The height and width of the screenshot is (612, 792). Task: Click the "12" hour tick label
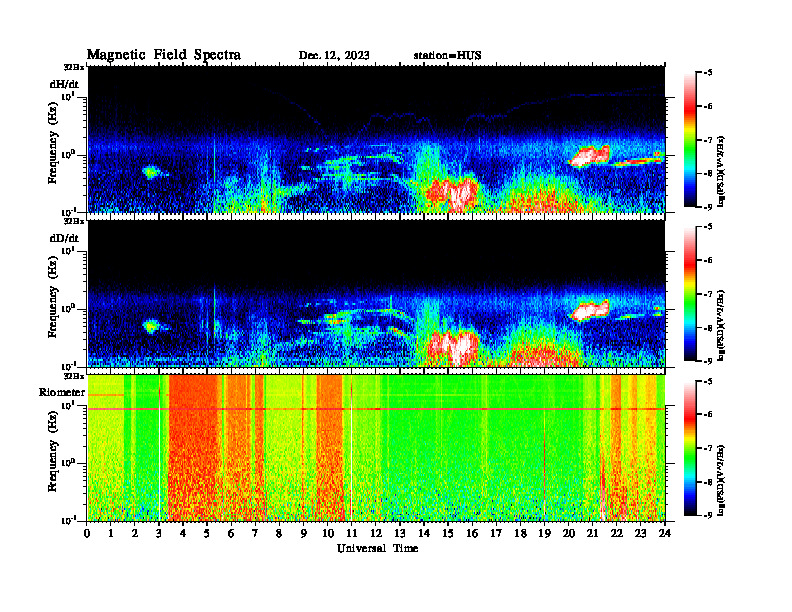(x=376, y=533)
